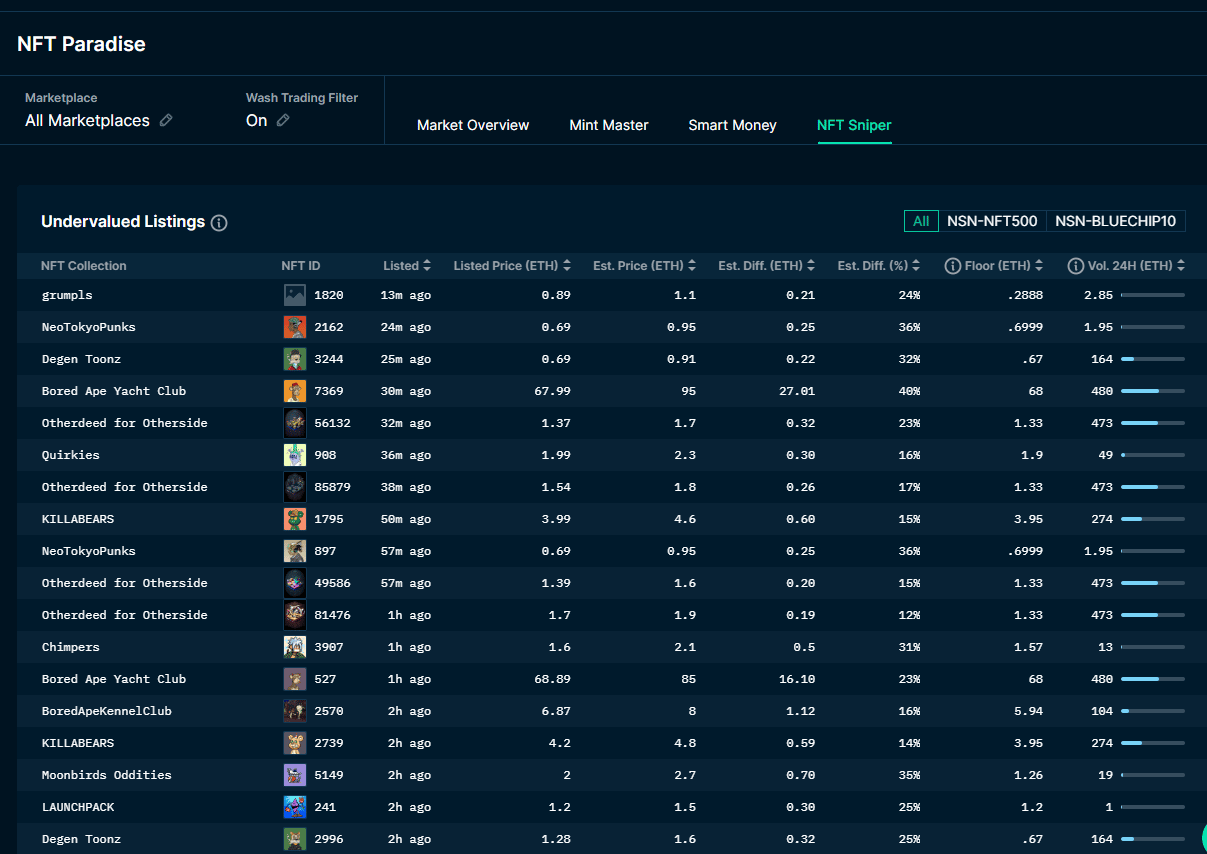
Task: Open the Moonbirds Oddities collection name
Action: pyautogui.click(x=106, y=775)
